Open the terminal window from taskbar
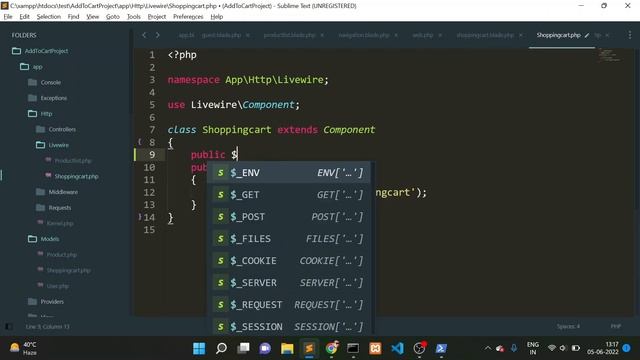Screen dimensions: 640x360 pyautogui.click(x=353, y=348)
